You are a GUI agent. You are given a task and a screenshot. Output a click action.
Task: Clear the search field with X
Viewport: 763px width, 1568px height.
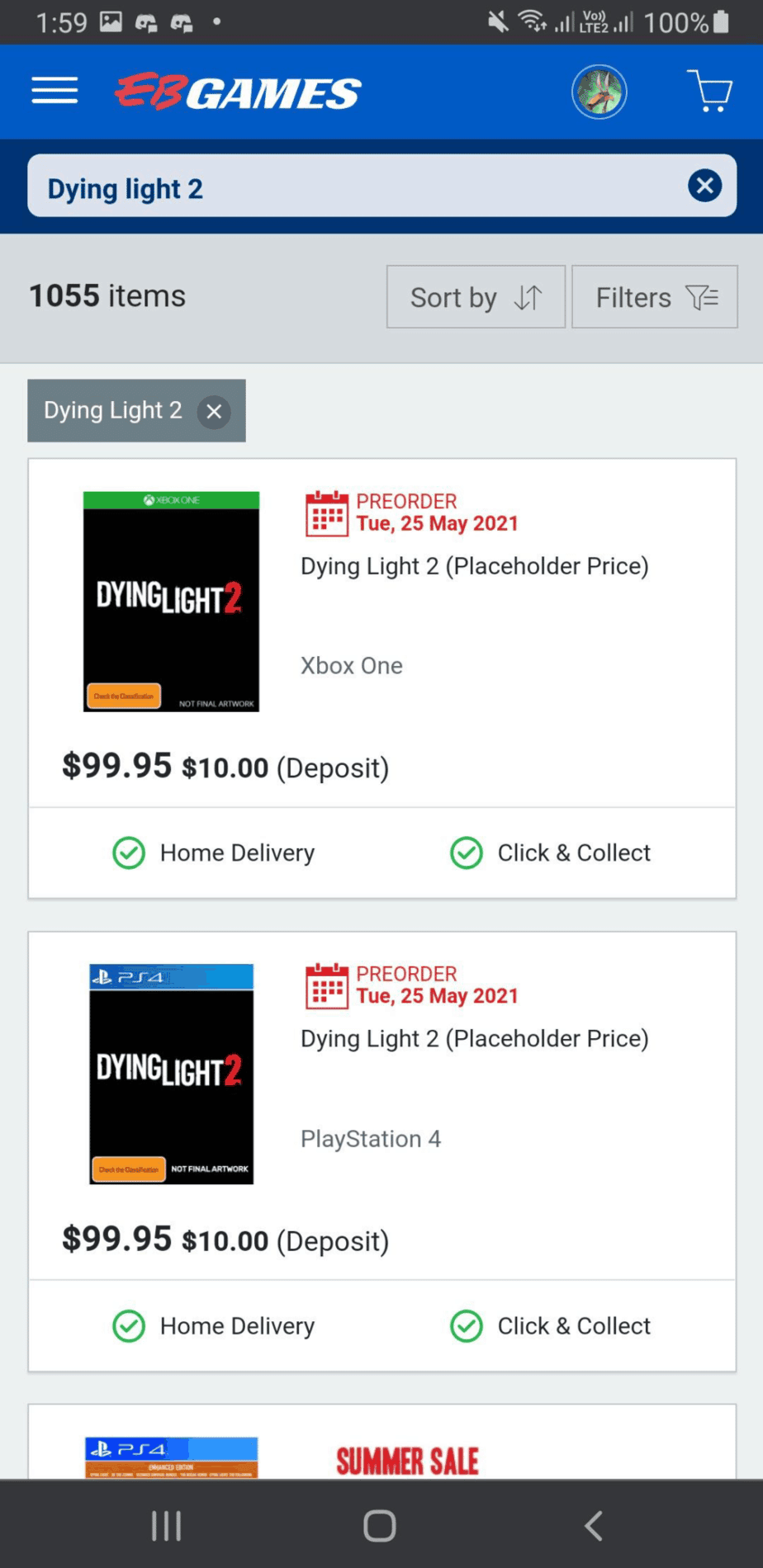click(x=704, y=186)
